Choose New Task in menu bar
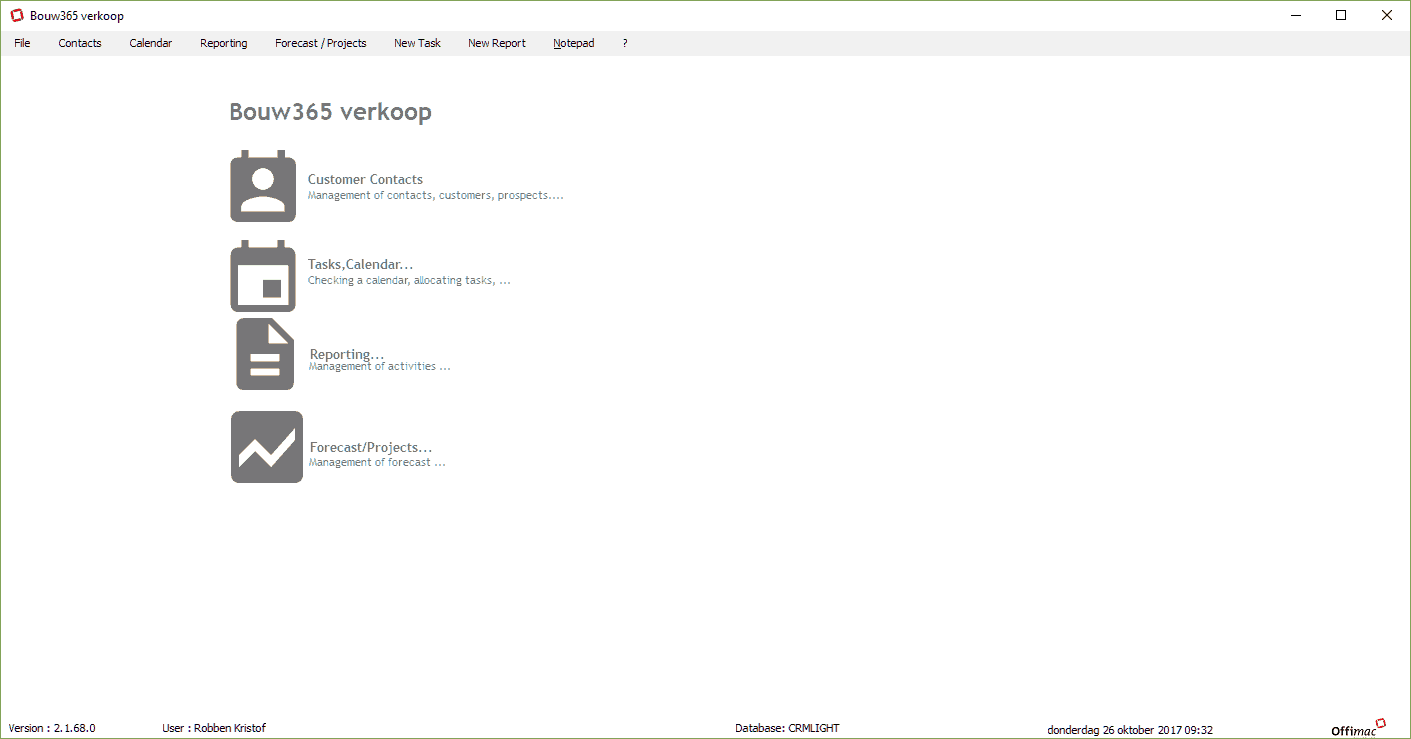This screenshot has height=739, width=1411. click(x=417, y=43)
